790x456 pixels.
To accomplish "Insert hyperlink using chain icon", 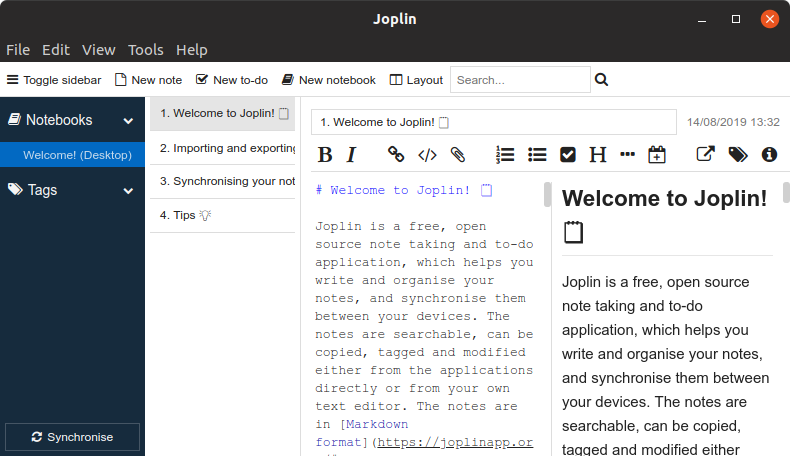I will click(396, 154).
